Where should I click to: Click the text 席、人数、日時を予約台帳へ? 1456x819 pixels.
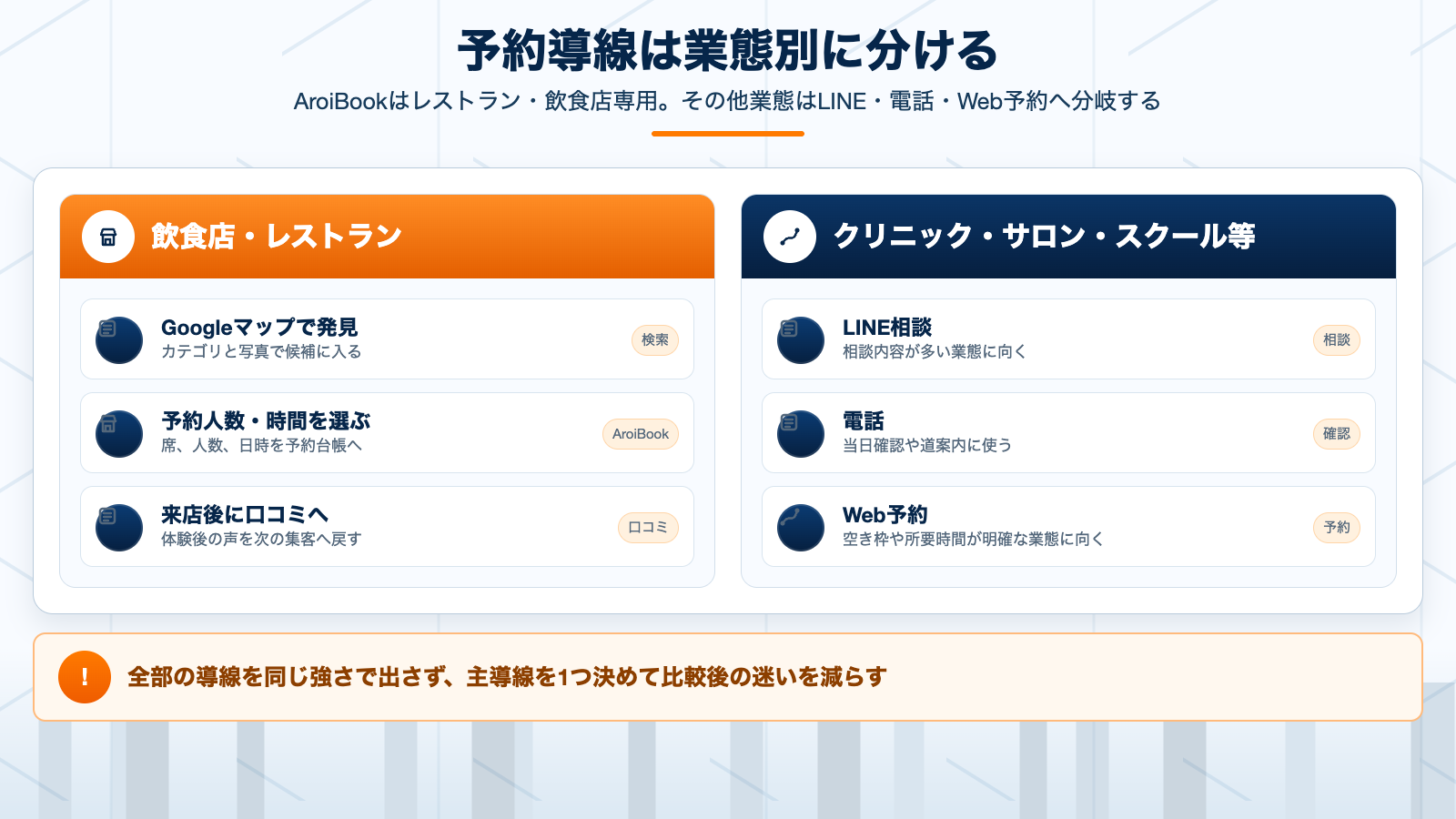coord(262,445)
